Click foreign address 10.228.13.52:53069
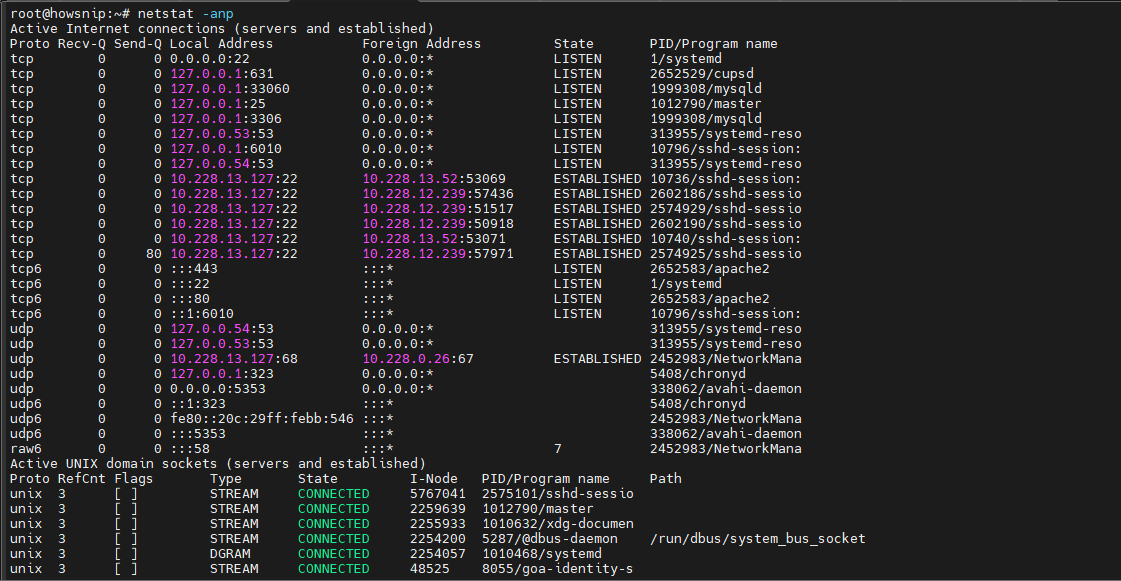This screenshot has width=1121, height=581. (x=433, y=179)
